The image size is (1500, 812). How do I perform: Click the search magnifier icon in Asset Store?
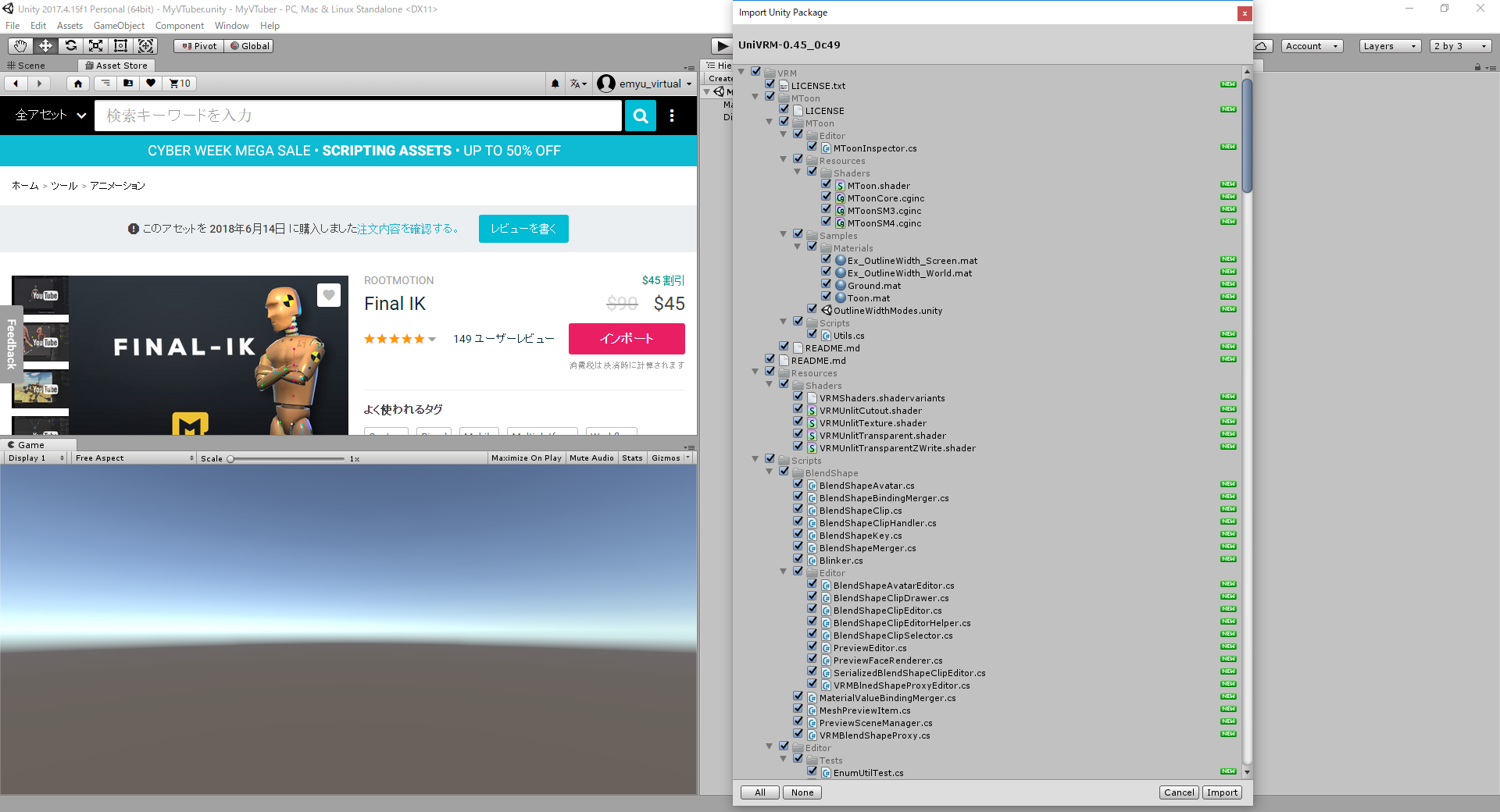pyautogui.click(x=640, y=116)
